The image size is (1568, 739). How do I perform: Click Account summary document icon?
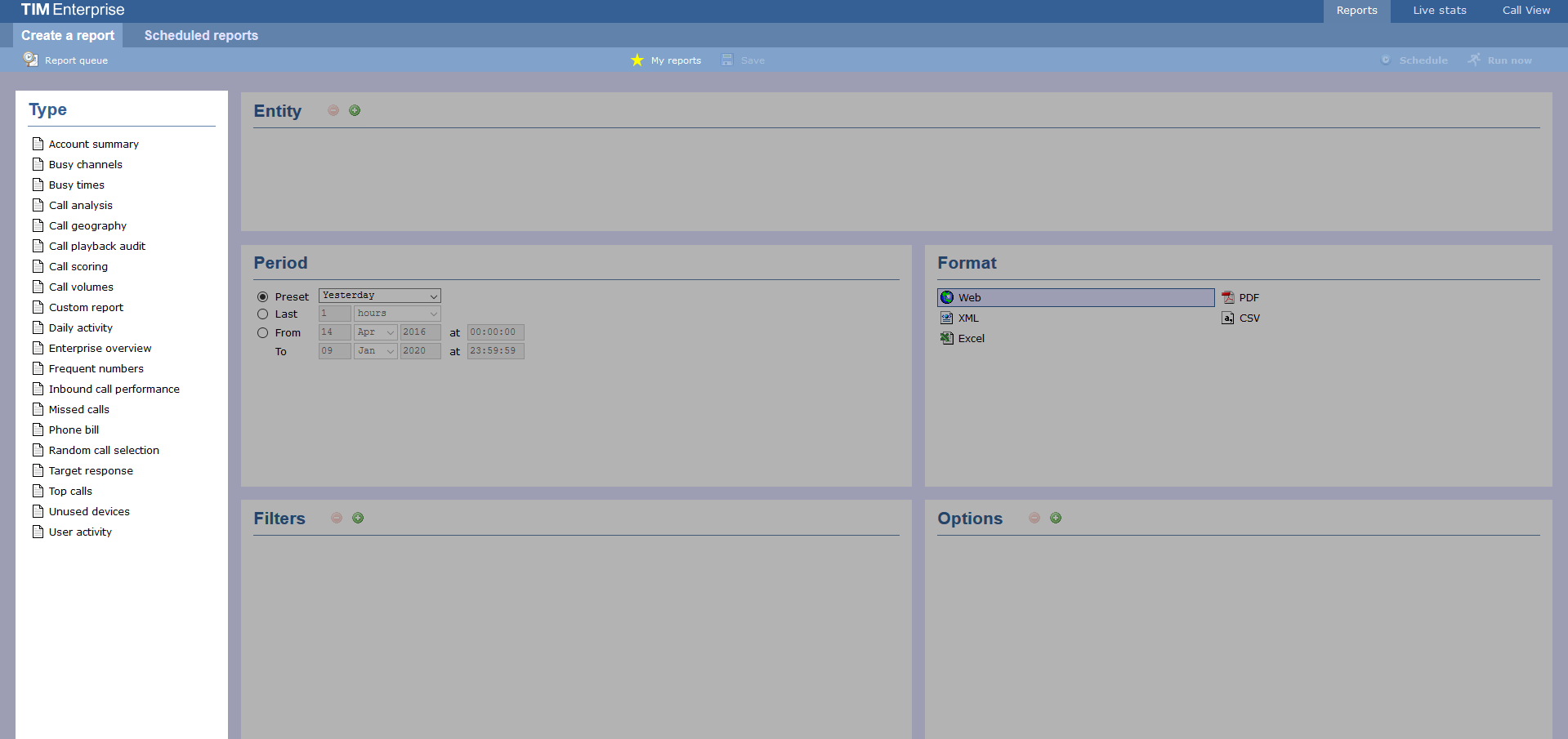38,144
